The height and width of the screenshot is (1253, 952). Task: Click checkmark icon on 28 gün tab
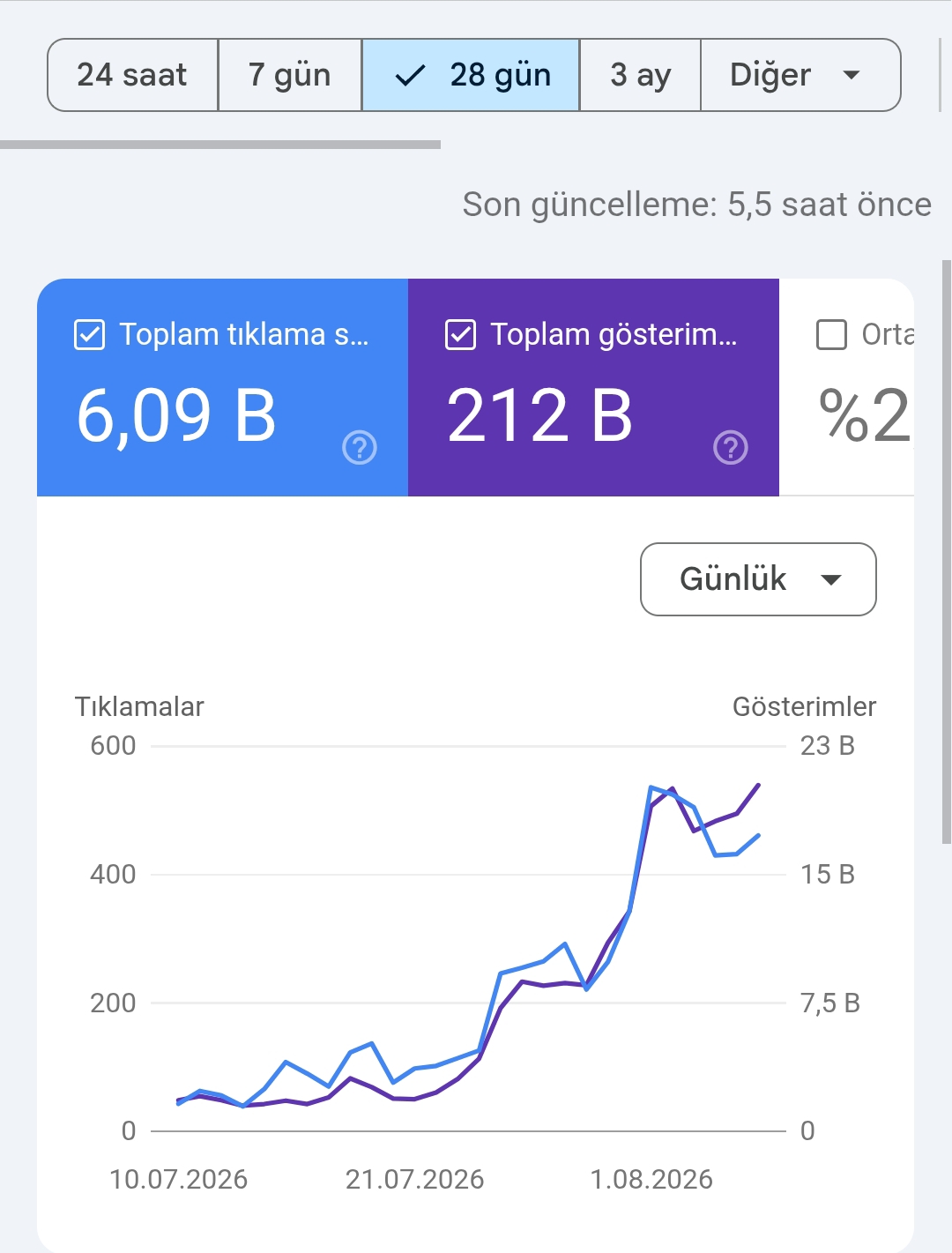pyautogui.click(x=411, y=76)
